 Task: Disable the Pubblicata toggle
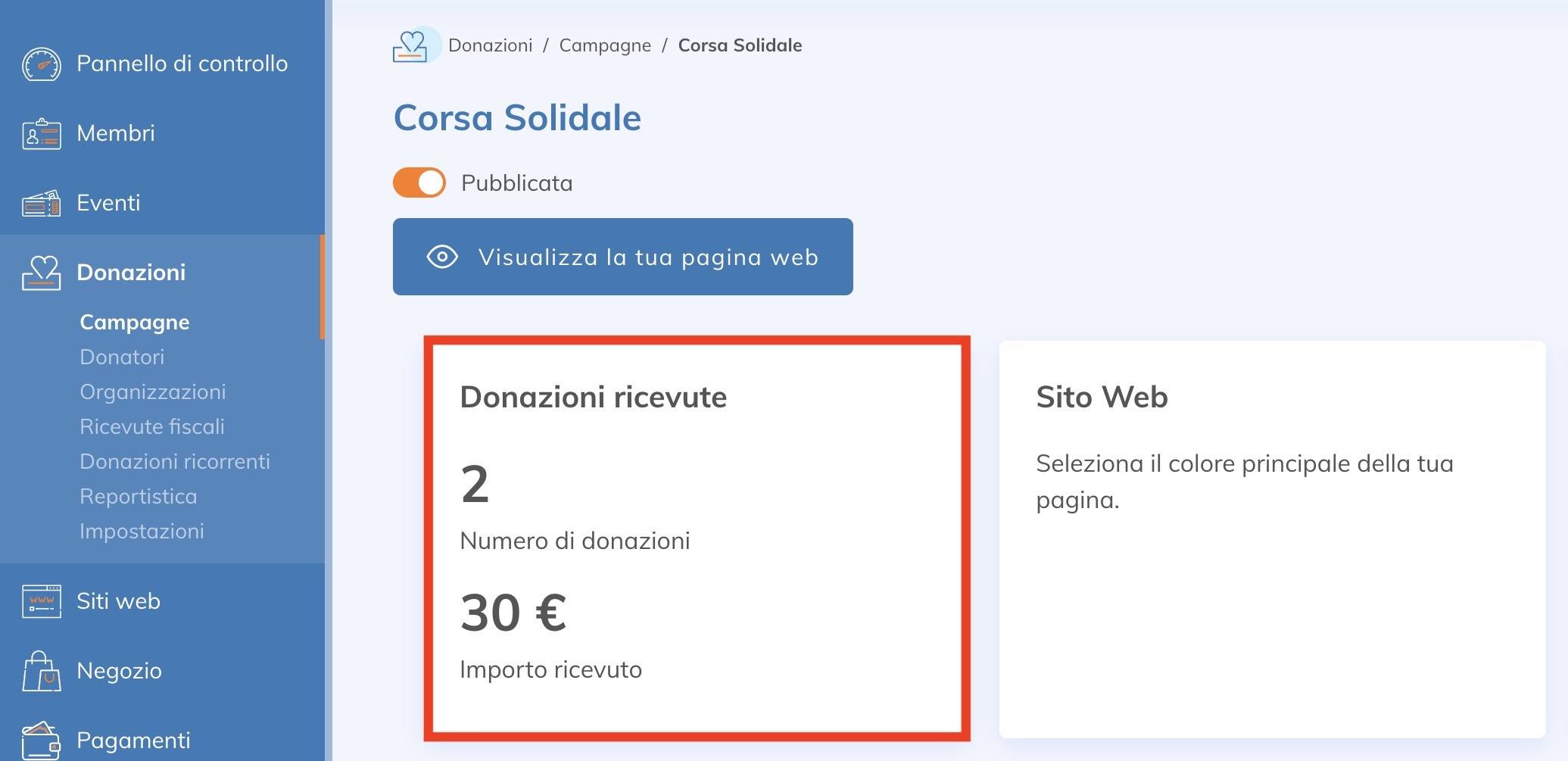pos(418,182)
